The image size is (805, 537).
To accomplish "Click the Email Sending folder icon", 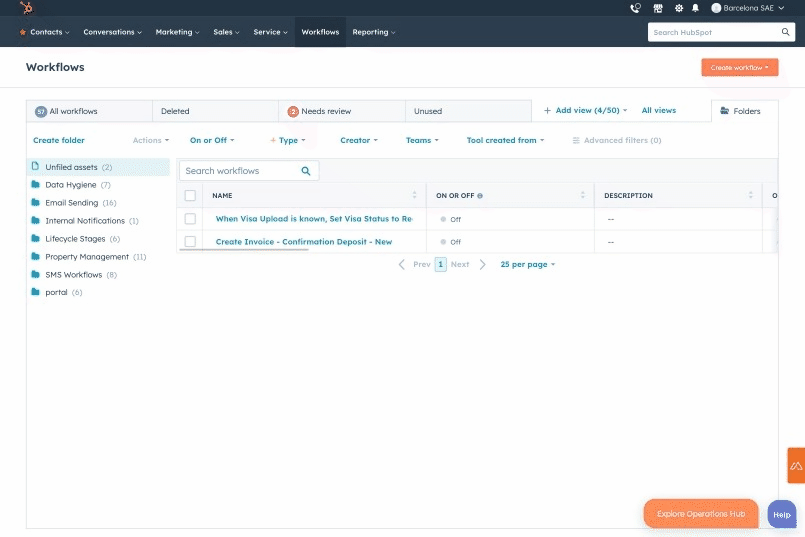I will tap(35, 202).
